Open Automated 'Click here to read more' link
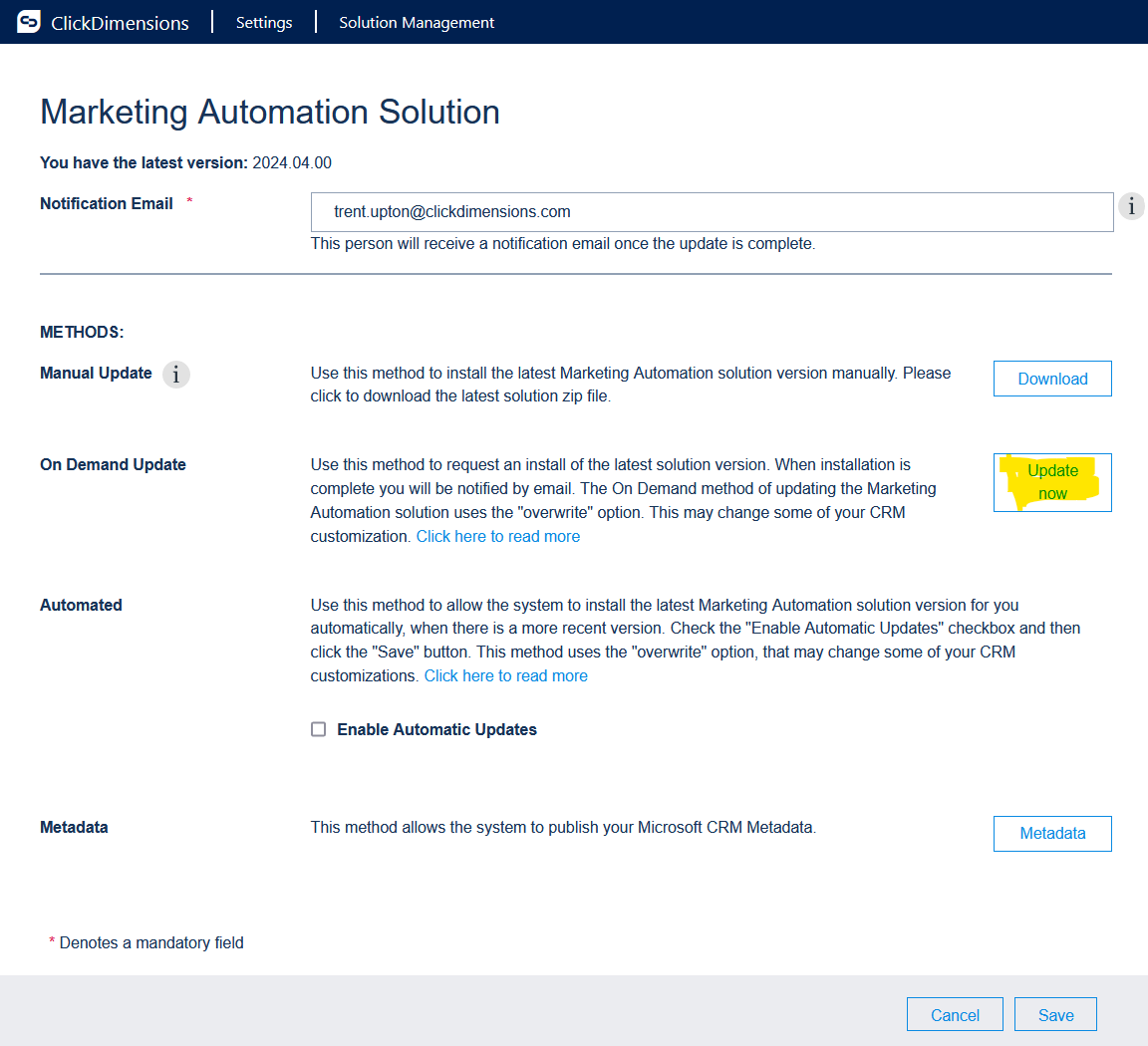1148x1046 pixels. [x=506, y=675]
